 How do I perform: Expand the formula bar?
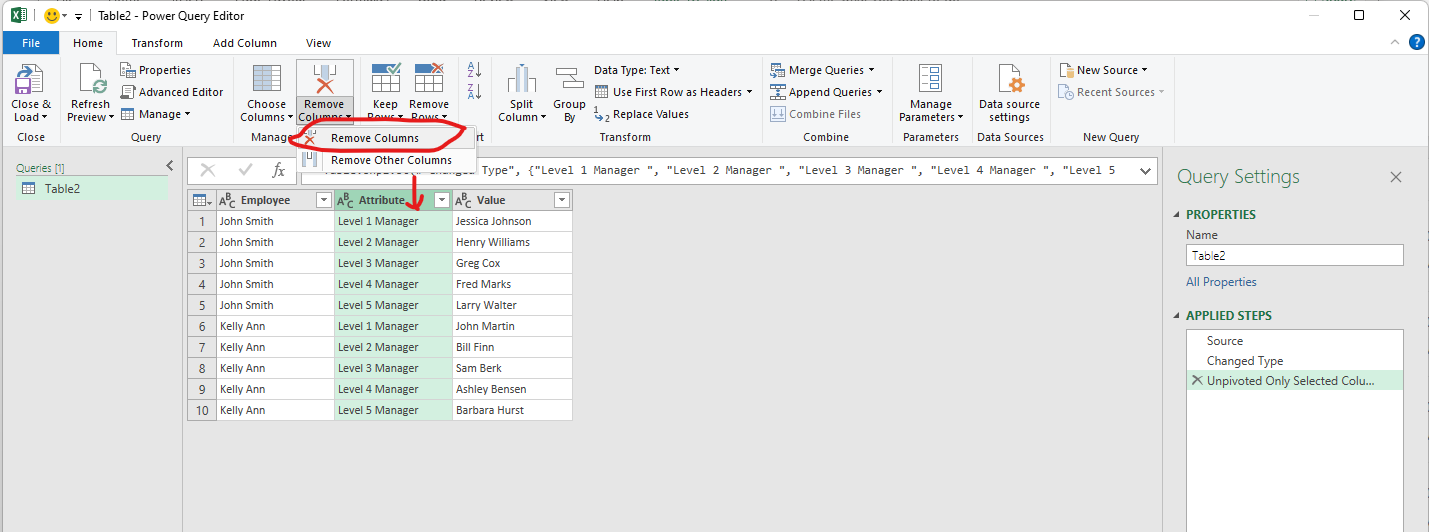pyautogui.click(x=1145, y=171)
